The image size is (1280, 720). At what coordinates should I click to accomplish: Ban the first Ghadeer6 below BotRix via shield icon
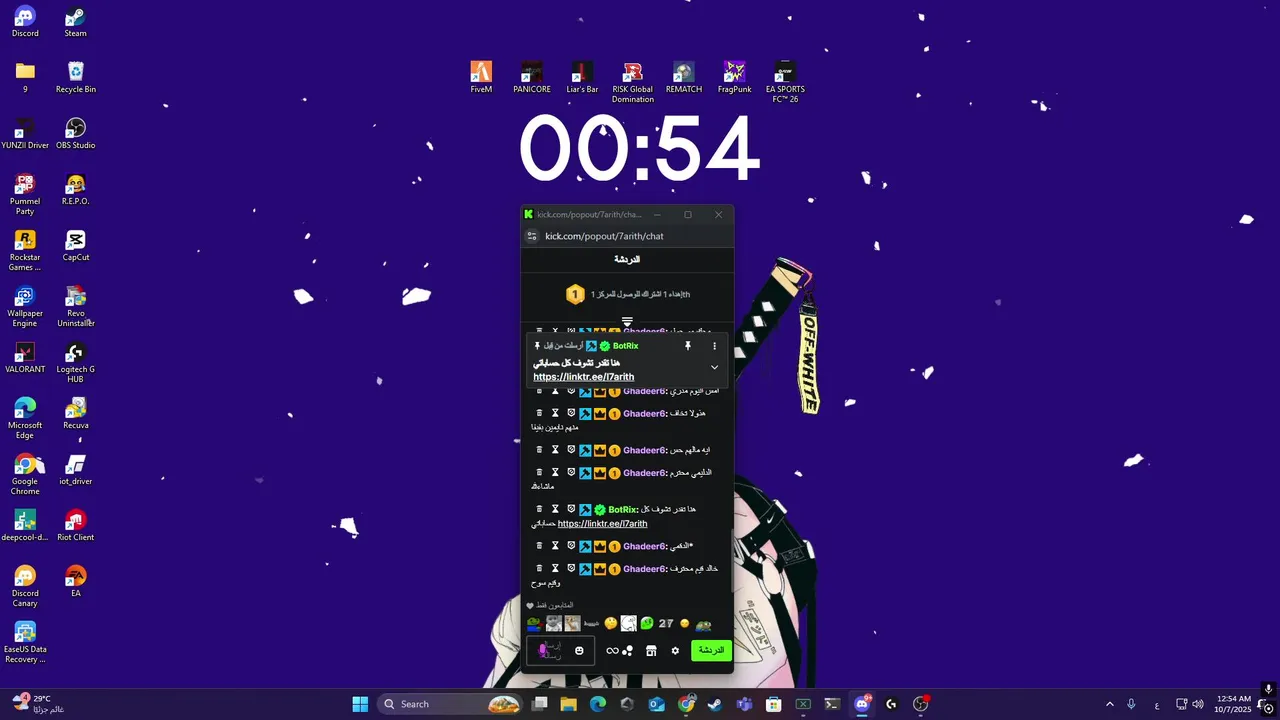coord(571,546)
